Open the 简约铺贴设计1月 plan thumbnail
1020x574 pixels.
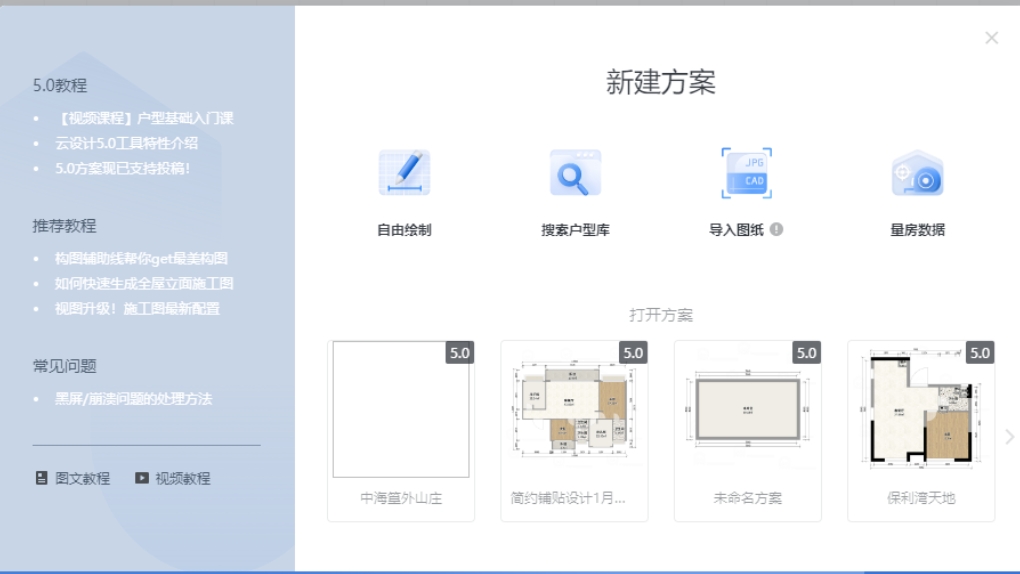pyautogui.click(x=574, y=409)
